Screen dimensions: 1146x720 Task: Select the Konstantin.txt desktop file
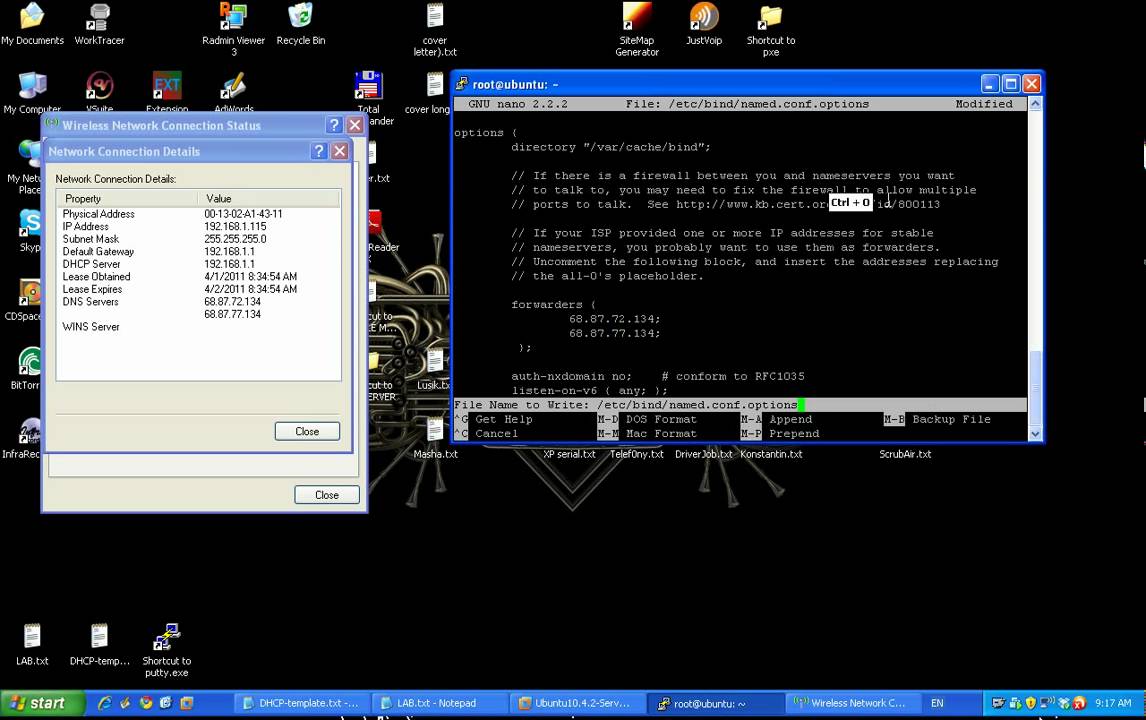(771, 454)
